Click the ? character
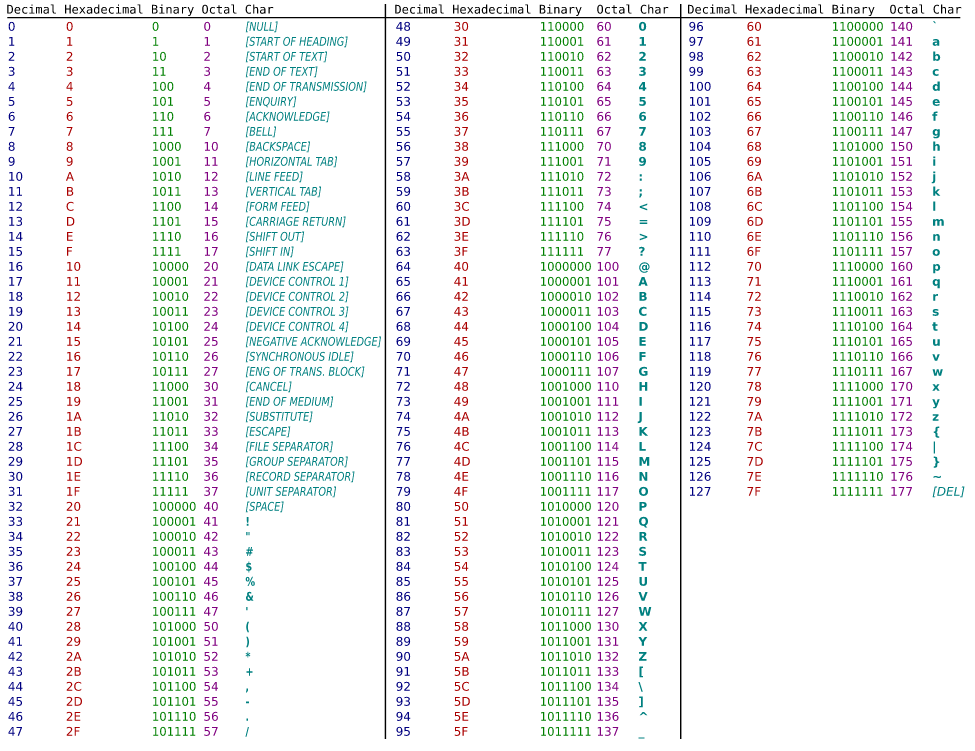This screenshot has width=975, height=751. [642, 252]
